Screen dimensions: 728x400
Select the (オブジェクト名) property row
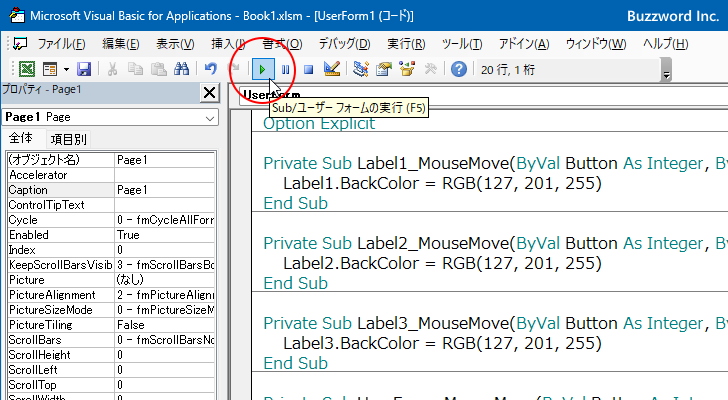[x=111, y=160]
